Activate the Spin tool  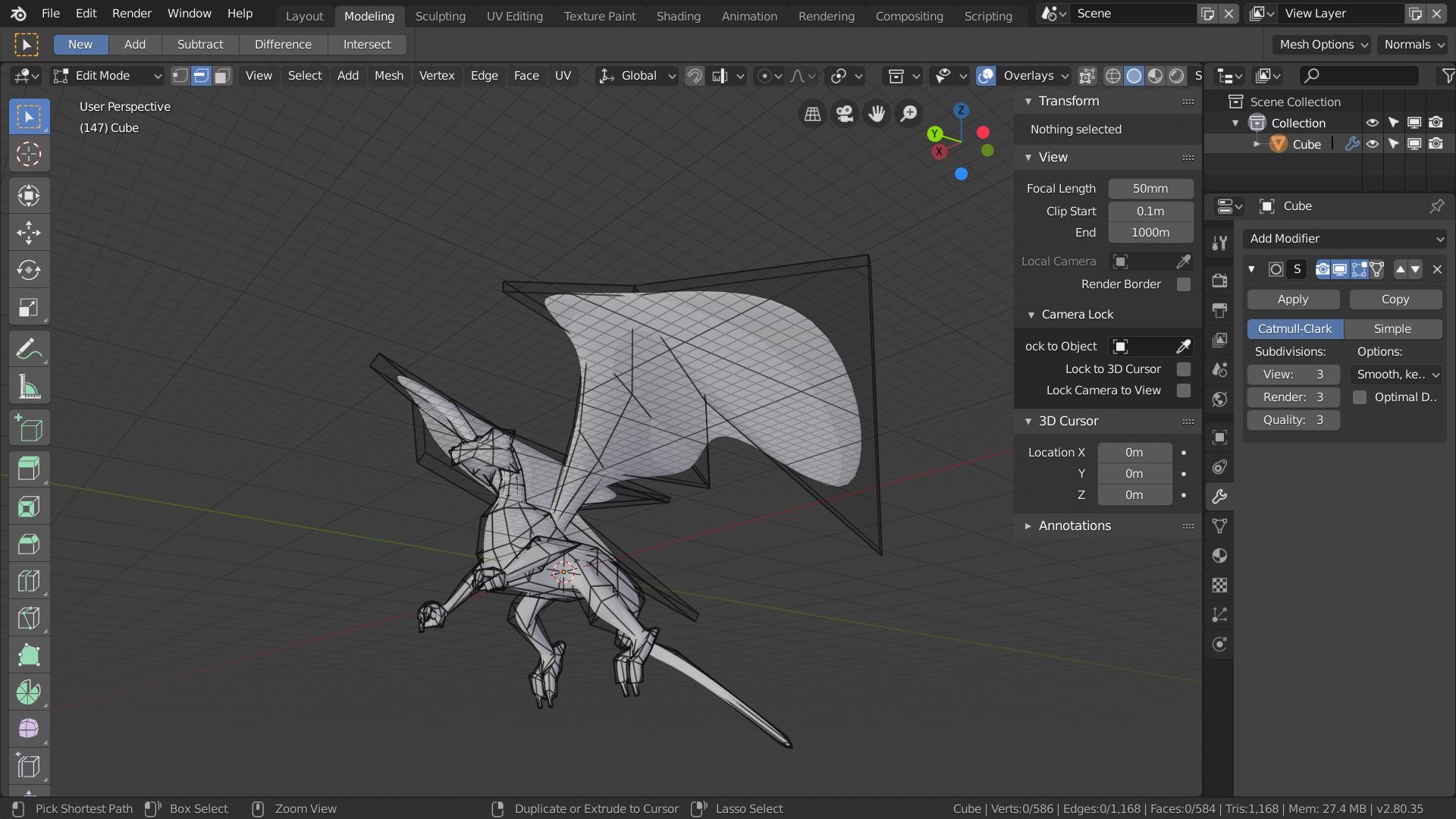(x=29, y=692)
